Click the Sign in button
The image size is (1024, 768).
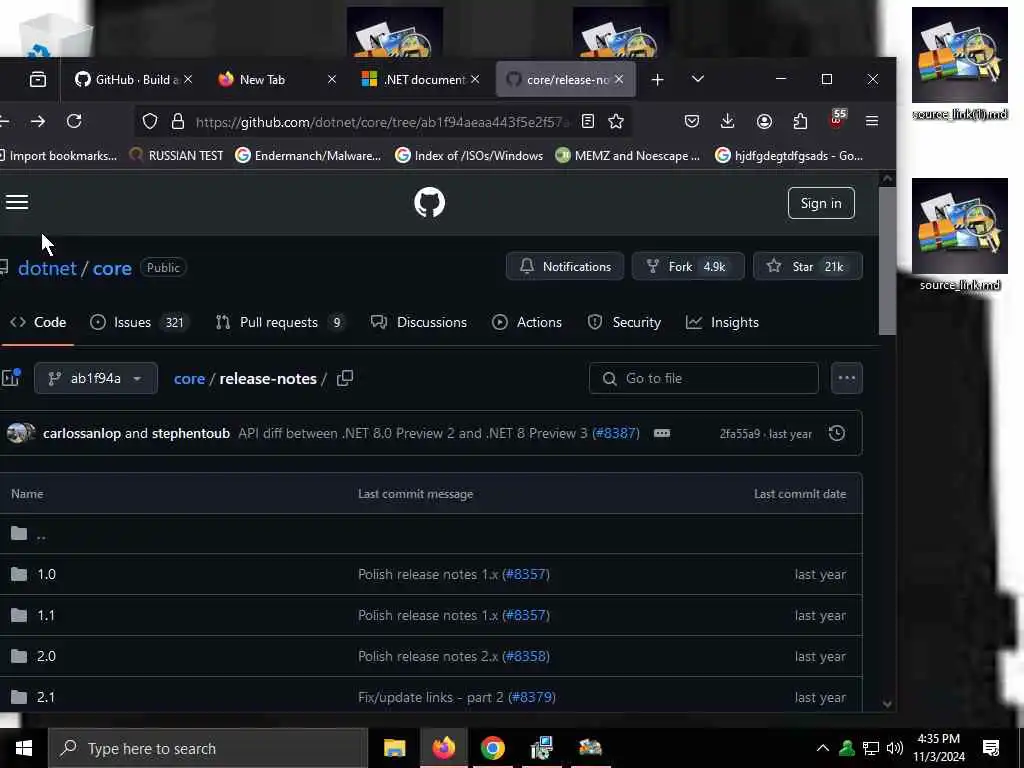[x=821, y=203]
